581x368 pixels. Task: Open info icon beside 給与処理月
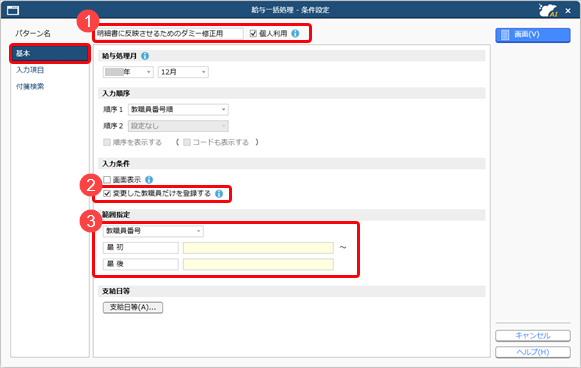coord(145,56)
